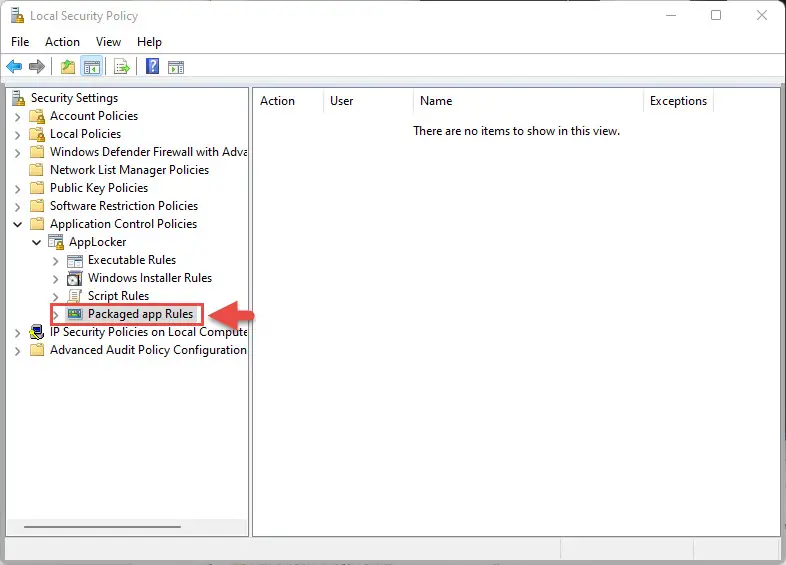Sort by the Action column header
The image size is (786, 565).
click(288, 101)
